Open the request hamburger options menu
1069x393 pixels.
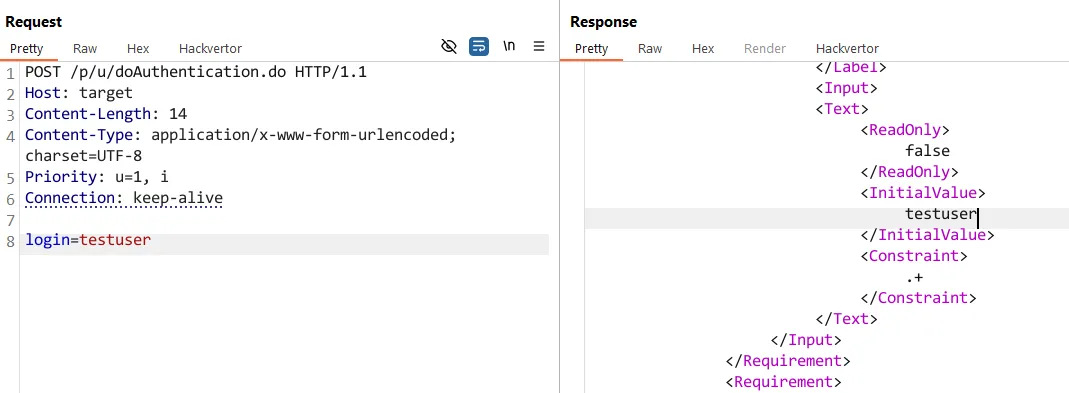pos(539,47)
